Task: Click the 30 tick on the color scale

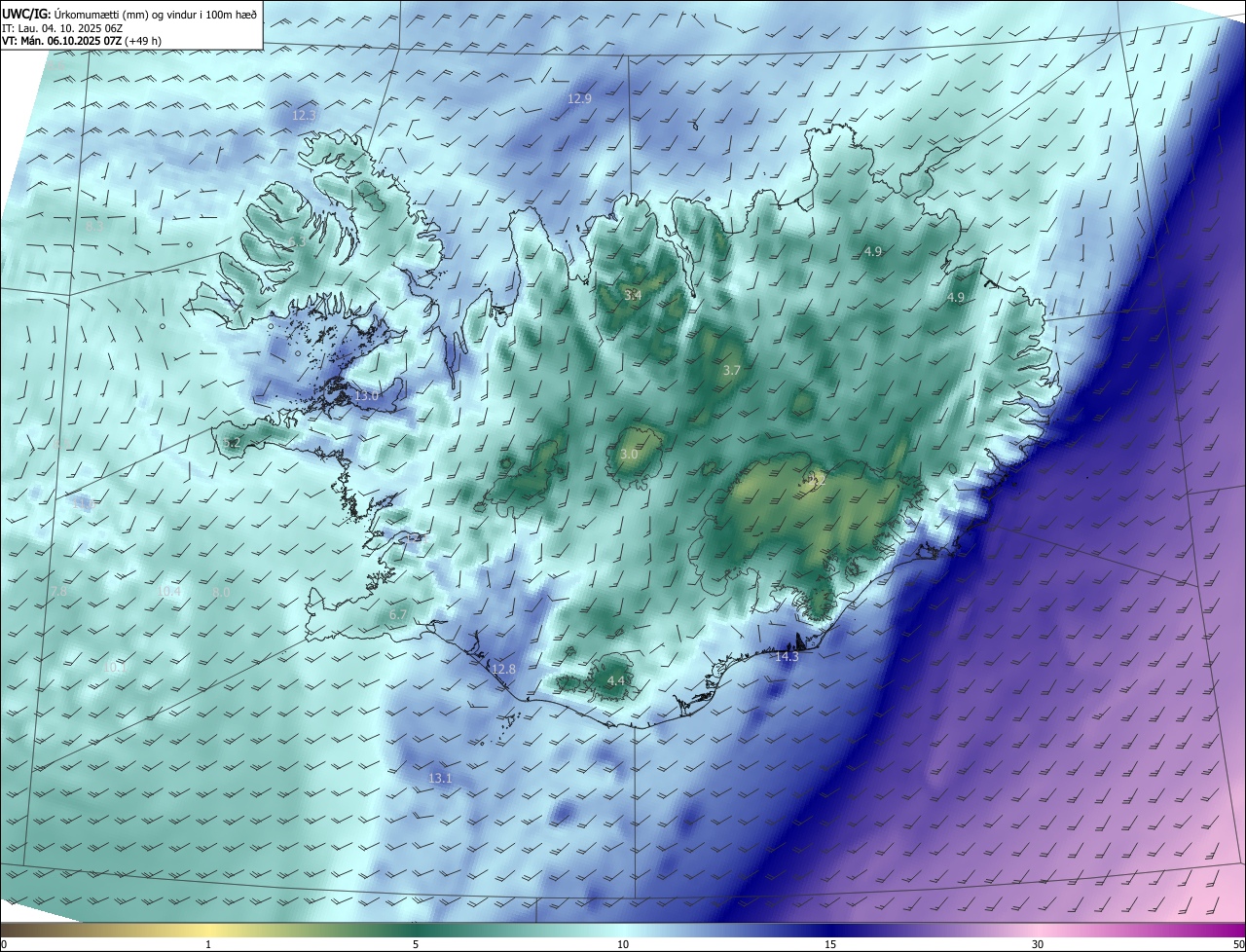Action: tap(1038, 945)
